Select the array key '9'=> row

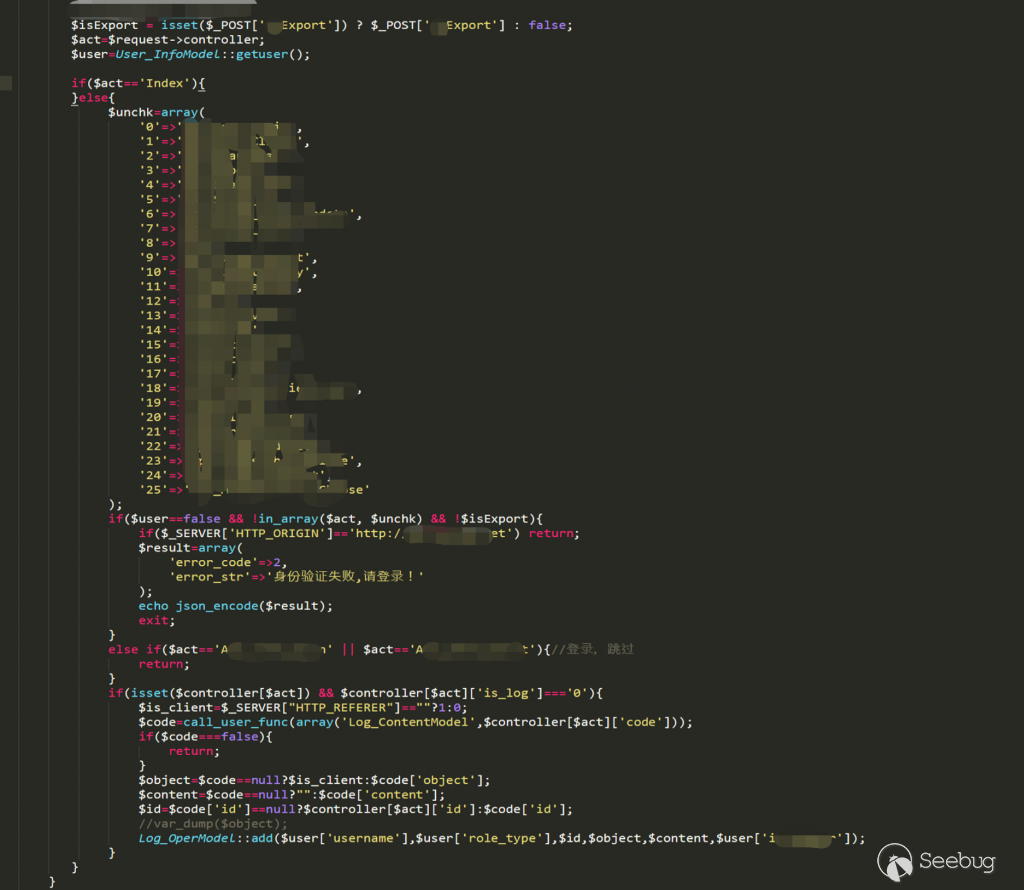coord(228,257)
